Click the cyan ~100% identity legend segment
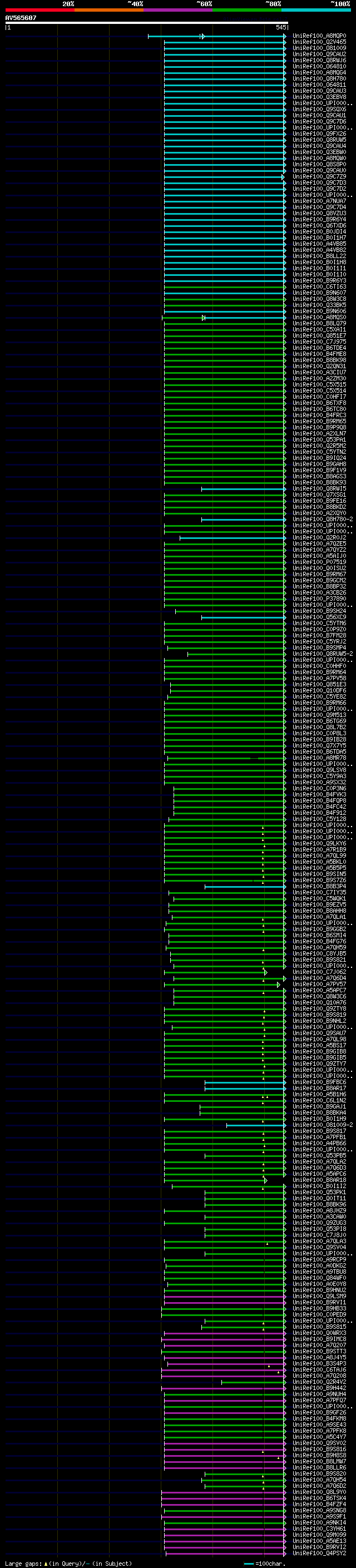 point(316,10)
